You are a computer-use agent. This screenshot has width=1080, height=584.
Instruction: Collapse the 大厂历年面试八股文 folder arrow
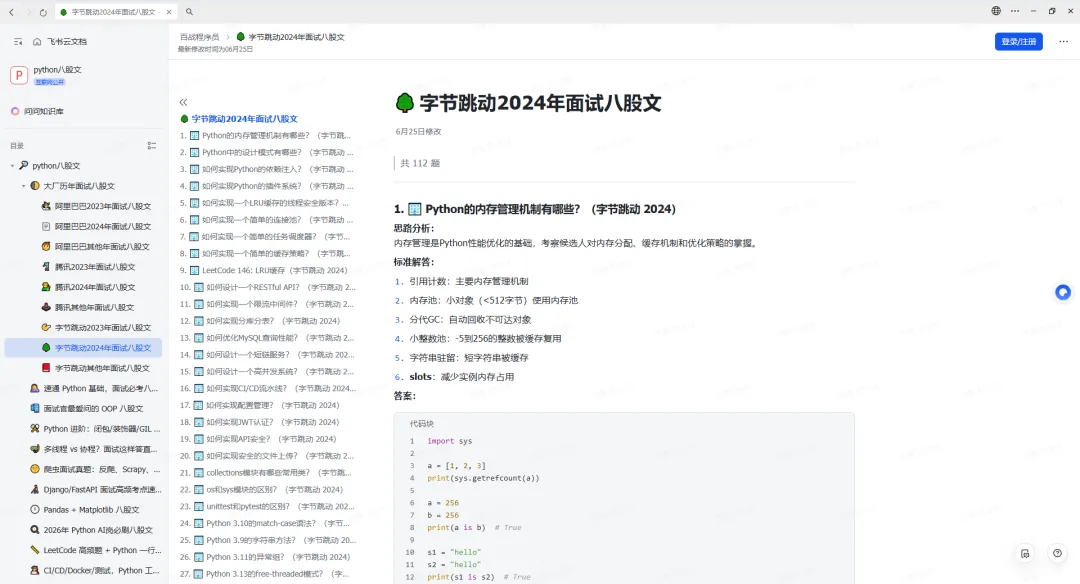(23, 186)
